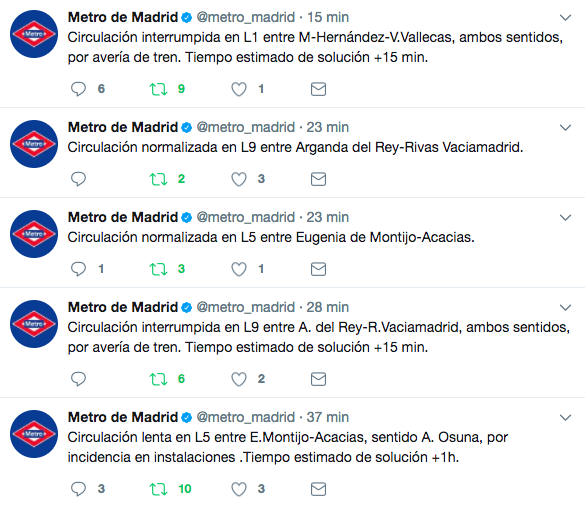Like the L1 M-Hernández-V.Vallecas tweet
Viewport: 585px width, 507px height.
tap(239, 89)
